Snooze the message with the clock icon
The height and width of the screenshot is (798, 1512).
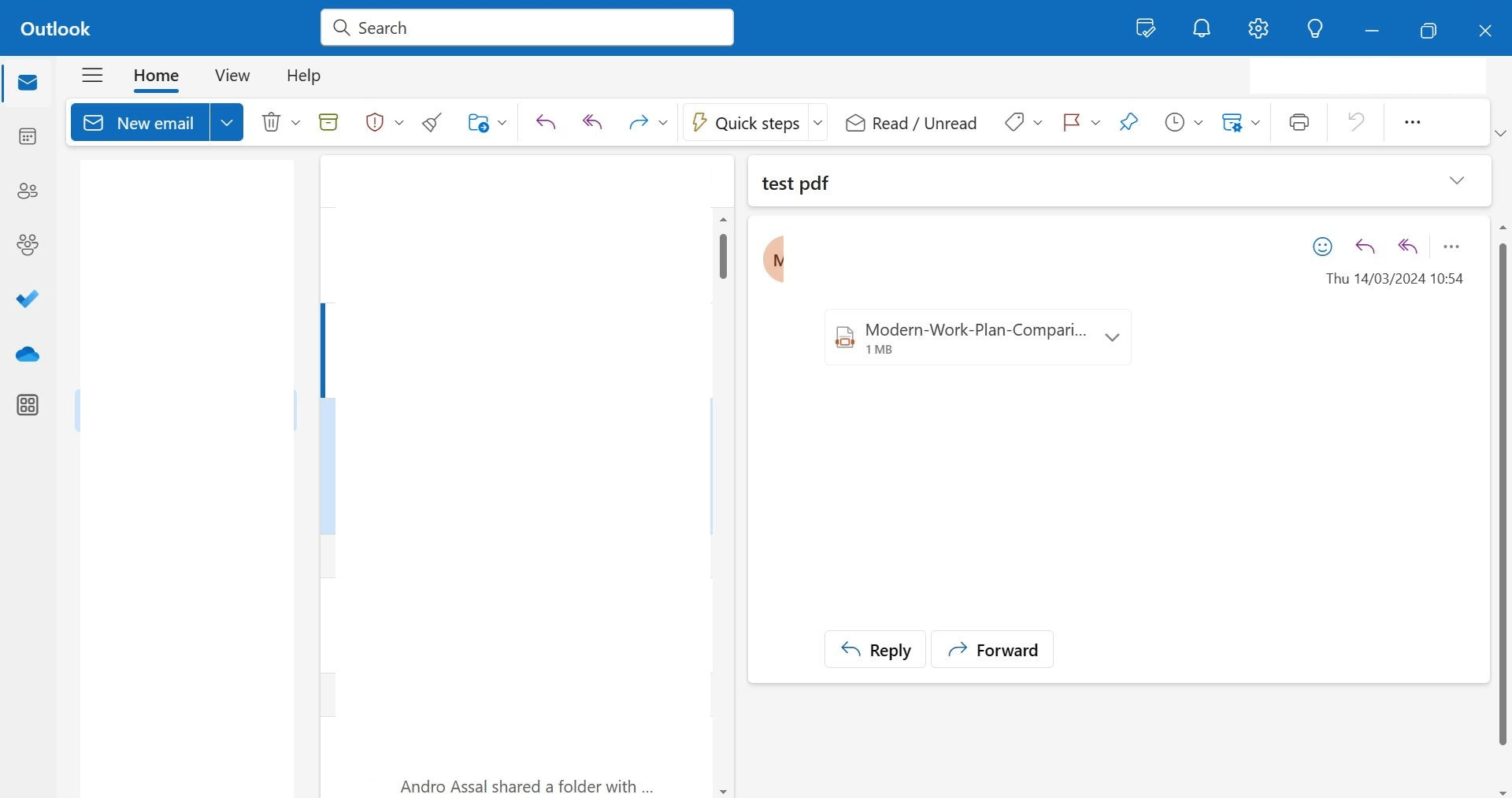click(x=1176, y=122)
